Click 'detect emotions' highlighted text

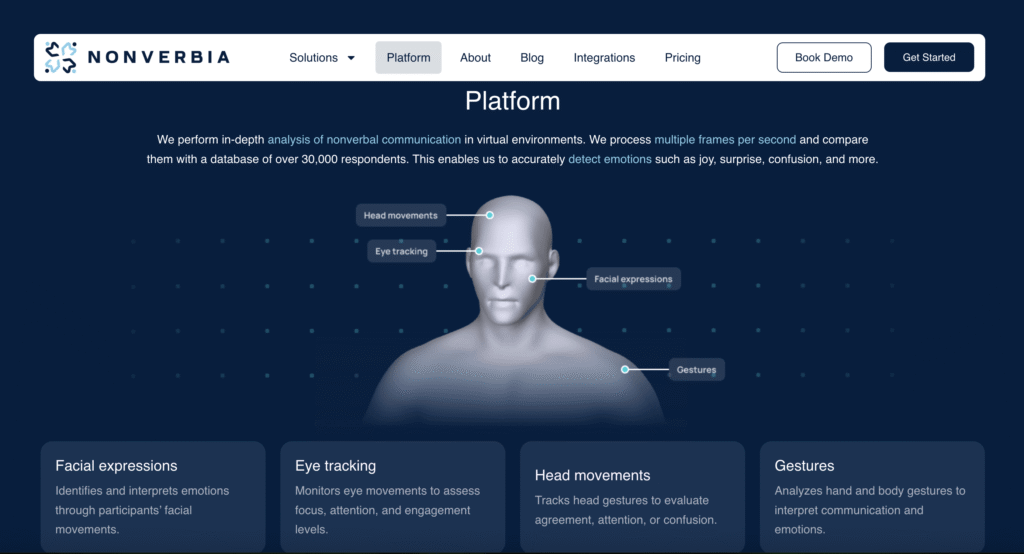[609, 159]
